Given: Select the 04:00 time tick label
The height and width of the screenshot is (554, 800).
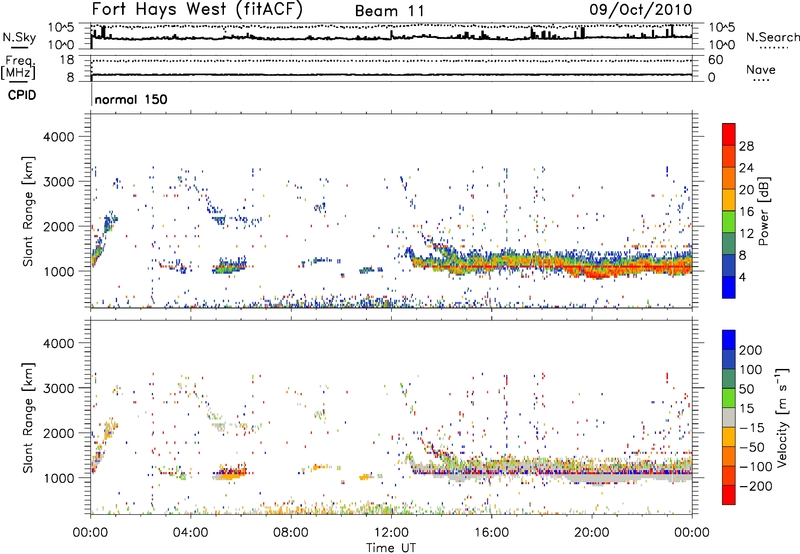Looking at the screenshot, I should (190, 533).
